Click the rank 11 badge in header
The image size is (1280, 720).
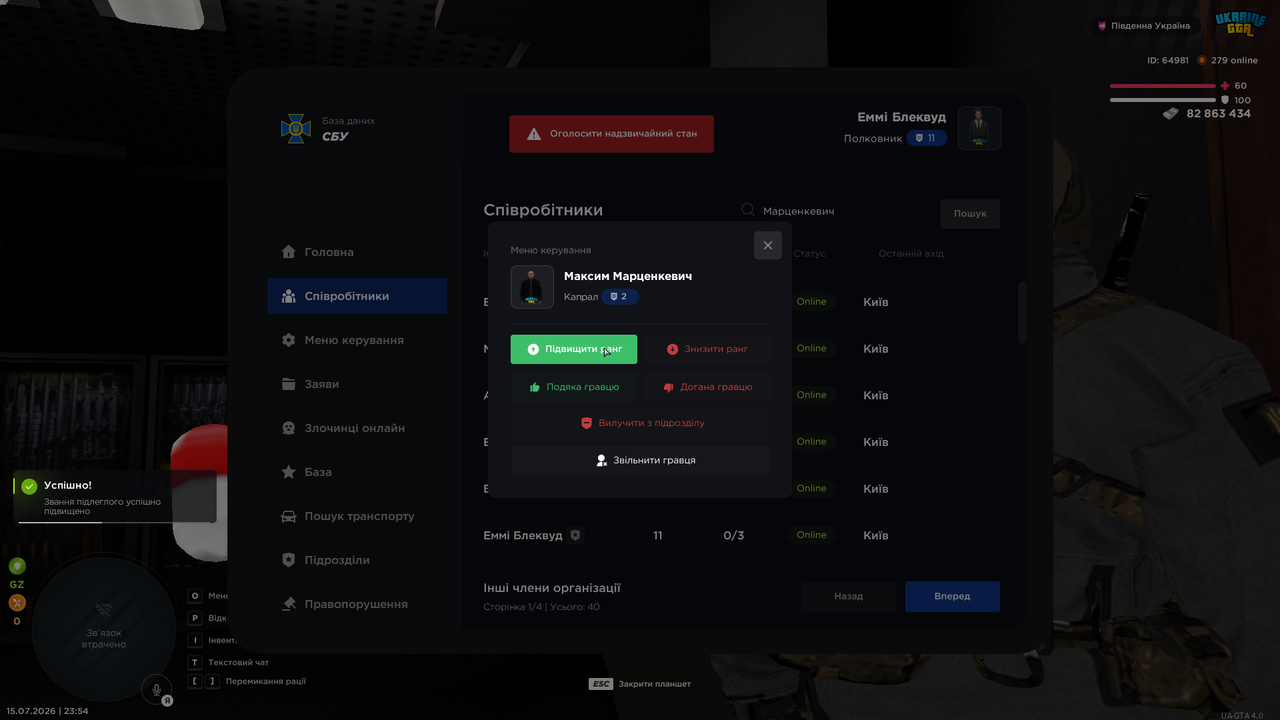point(926,138)
